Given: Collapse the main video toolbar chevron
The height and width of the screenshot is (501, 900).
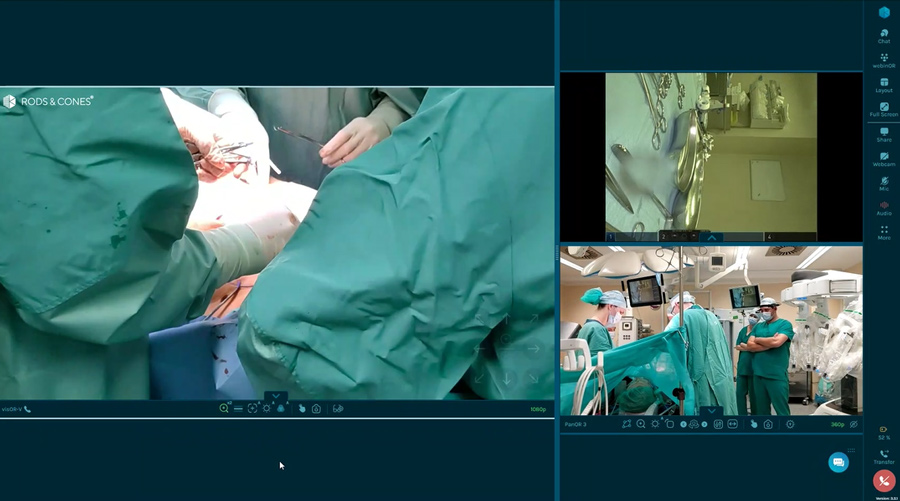Looking at the screenshot, I should point(277,397).
